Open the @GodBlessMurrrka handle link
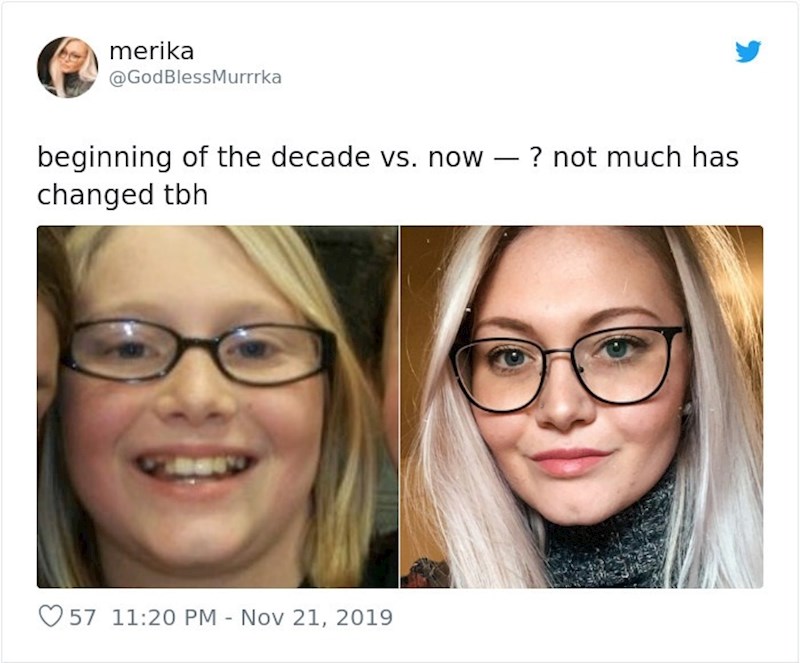This screenshot has height=663, width=800. click(195, 76)
